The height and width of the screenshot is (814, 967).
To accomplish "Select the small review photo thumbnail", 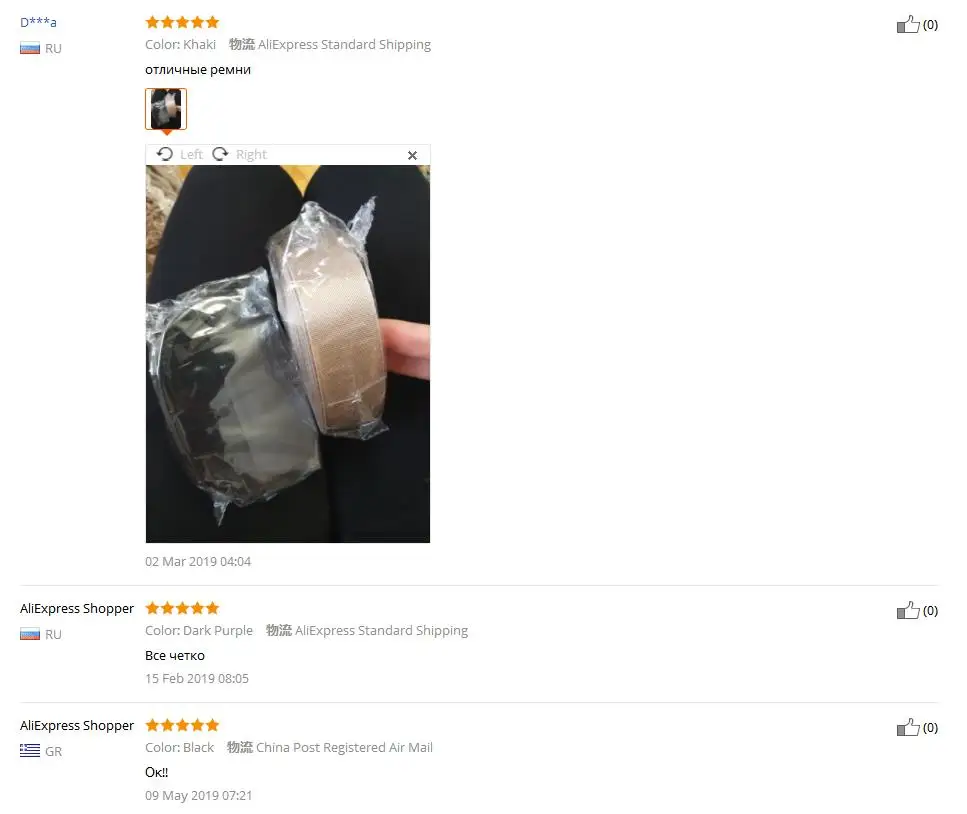I will (x=166, y=109).
